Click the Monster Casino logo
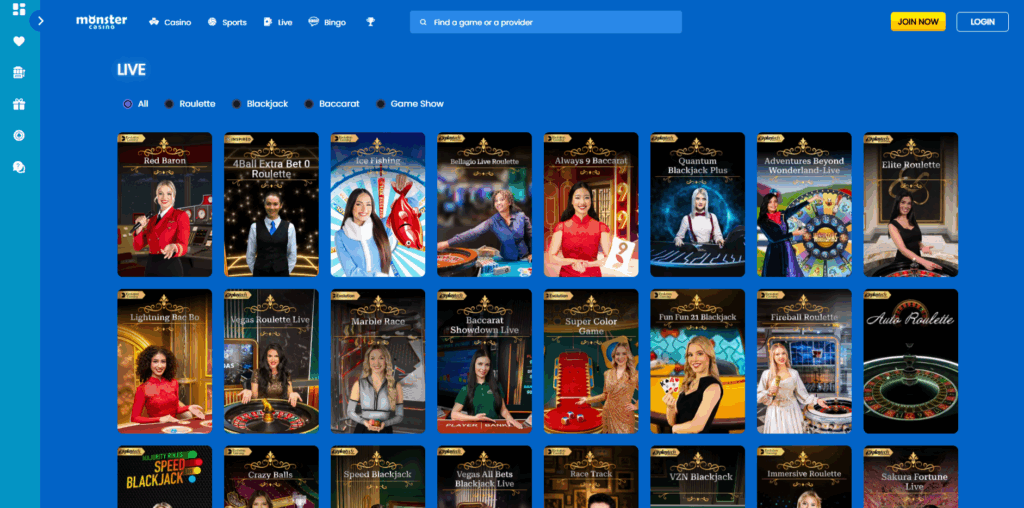The width and height of the screenshot is (1024, 508). pos(101,22)
